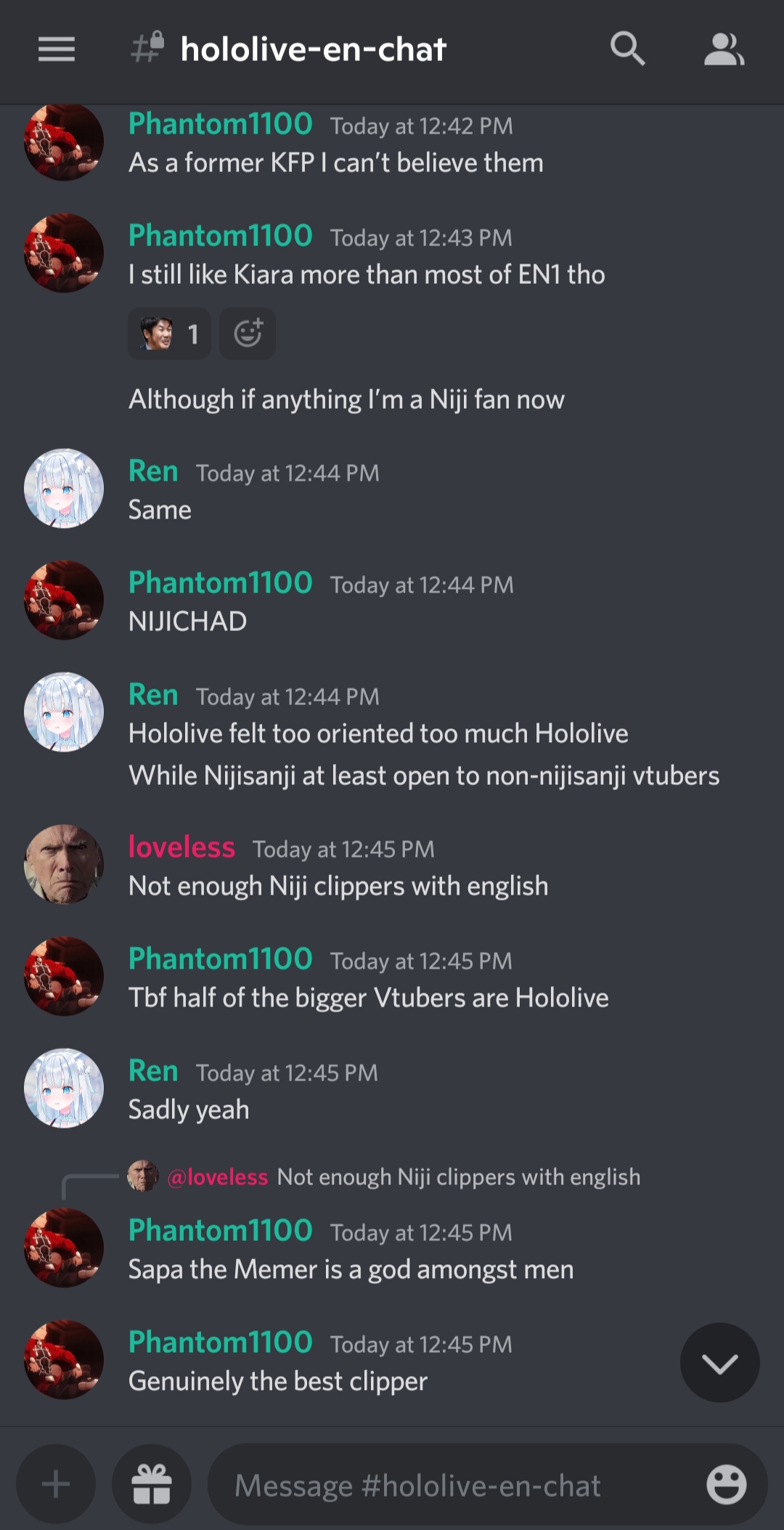This screenshot has width=784, height=1530.
Task: Toggle the existing reaction with count 1
Action: 170,333
